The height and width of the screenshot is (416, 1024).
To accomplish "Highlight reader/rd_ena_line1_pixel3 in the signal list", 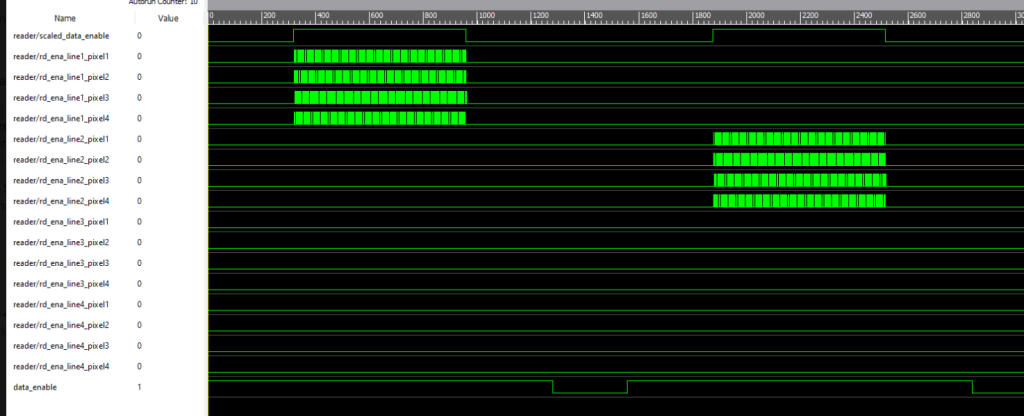I will [x=61, y=97].
